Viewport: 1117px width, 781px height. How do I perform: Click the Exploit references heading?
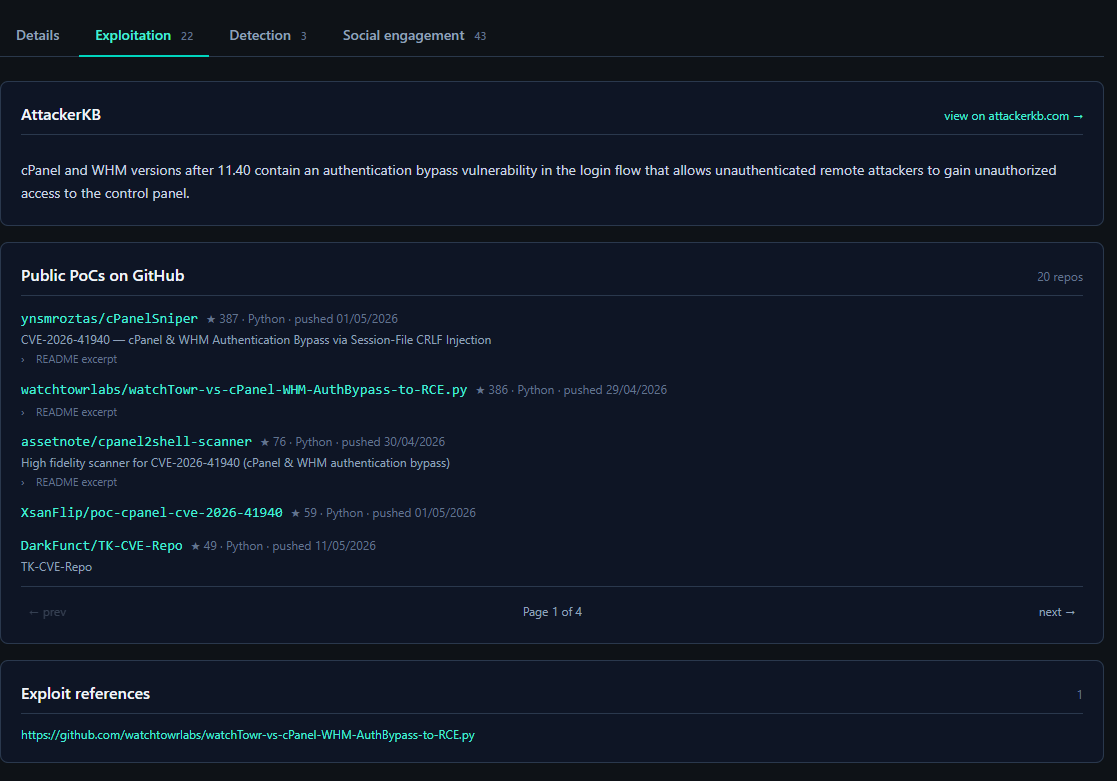point(85,694)
